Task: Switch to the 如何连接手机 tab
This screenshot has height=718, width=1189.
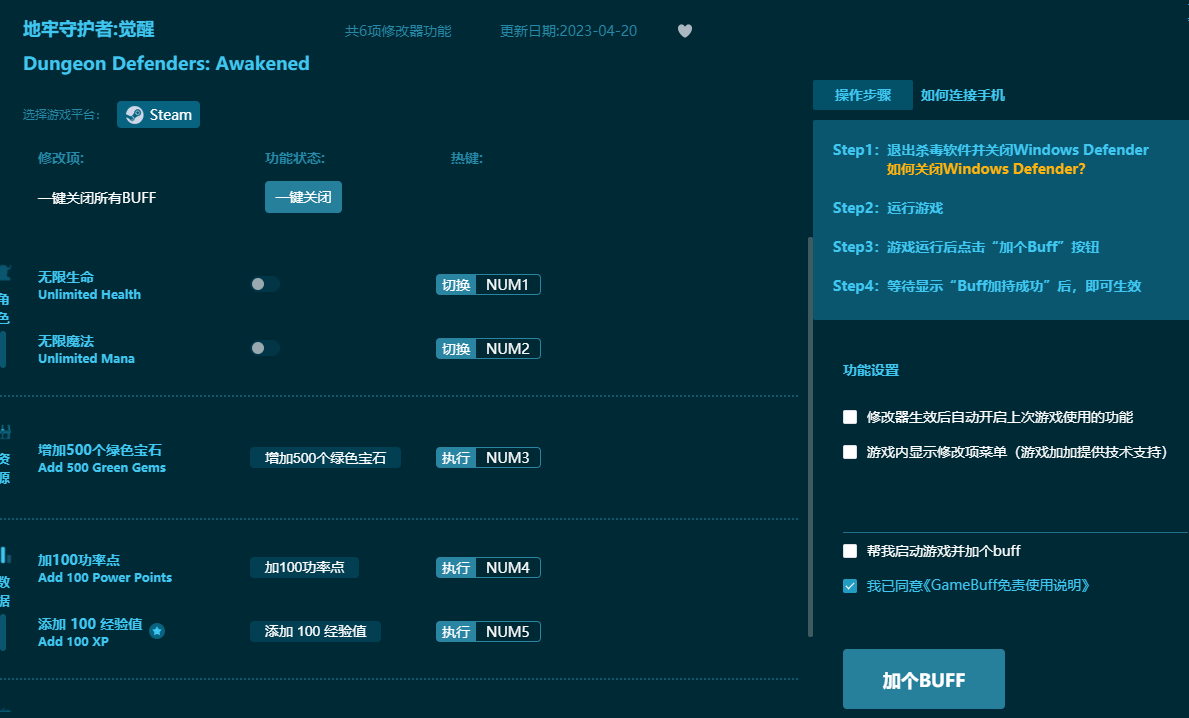Action: click(x=962, y=95)
